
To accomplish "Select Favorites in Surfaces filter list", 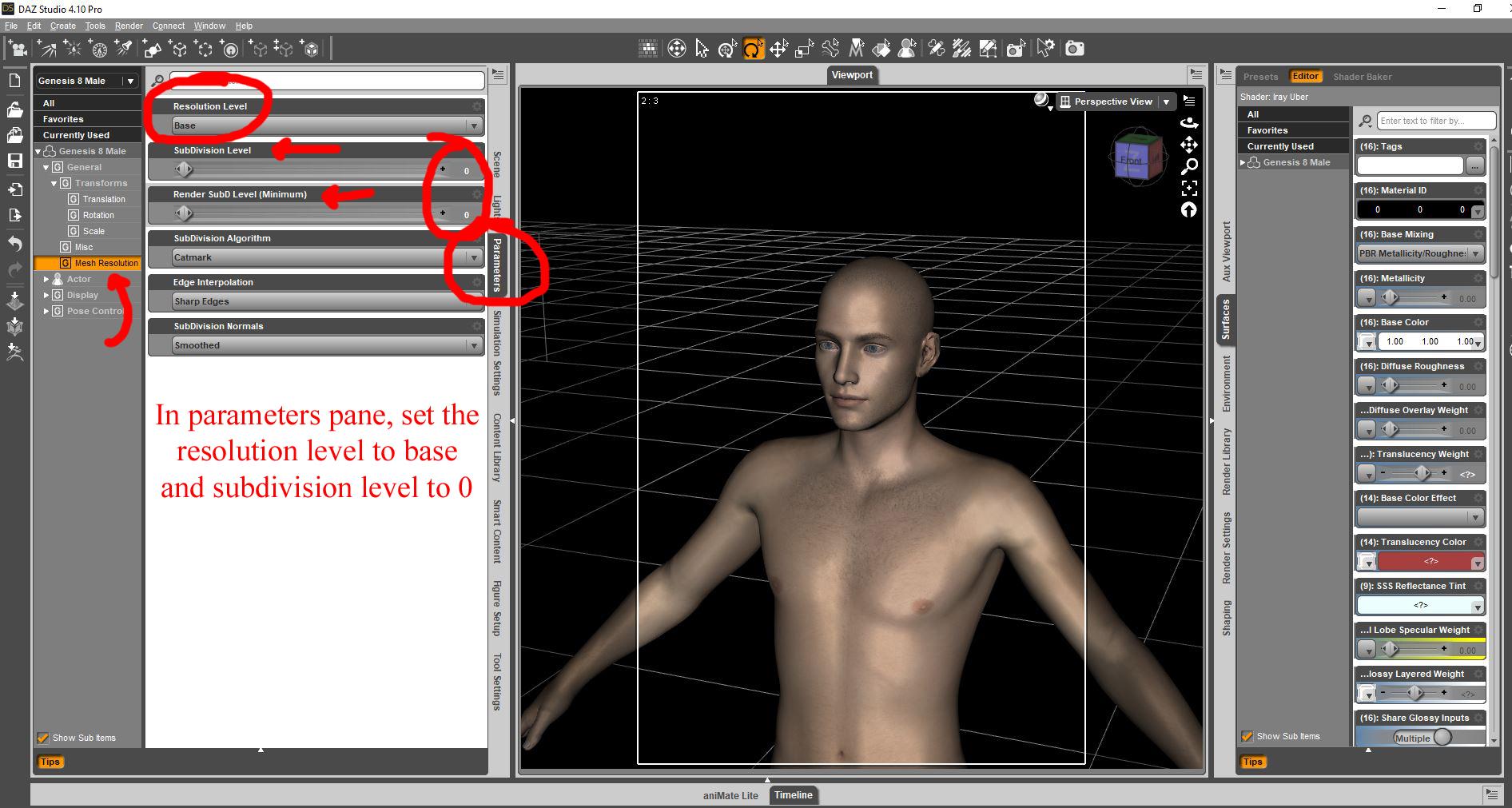I will pos(1293,130).
